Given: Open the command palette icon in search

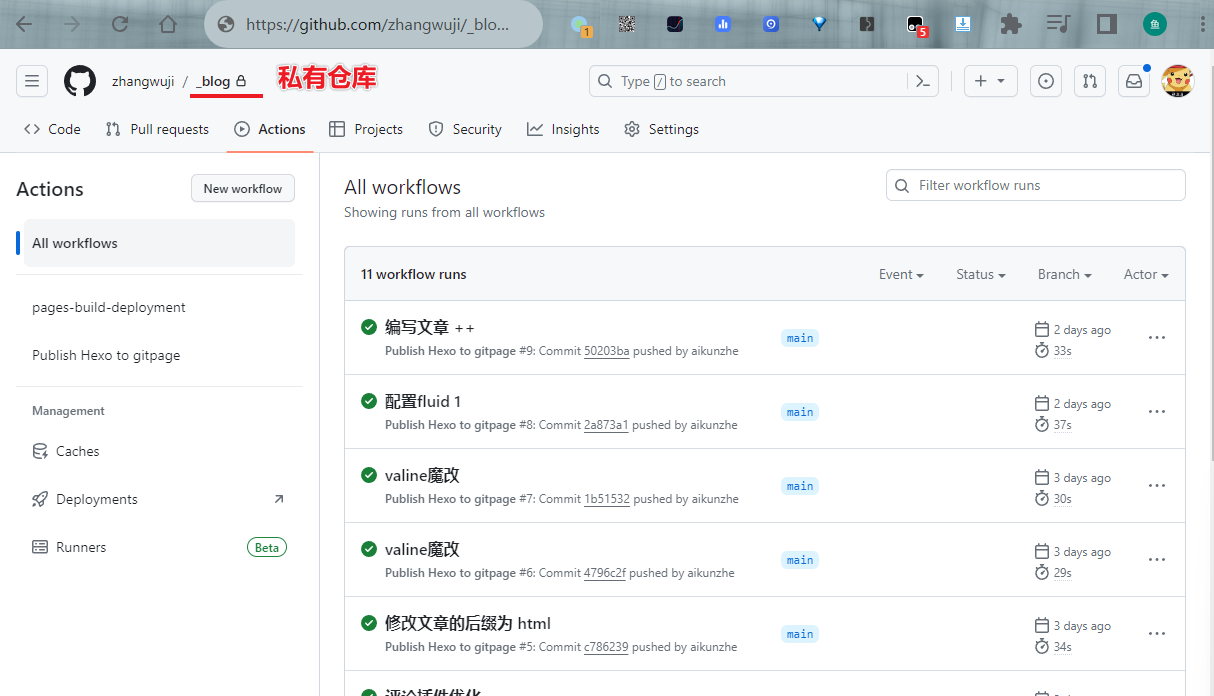Looking at the screenshot, I should (923, 81).
